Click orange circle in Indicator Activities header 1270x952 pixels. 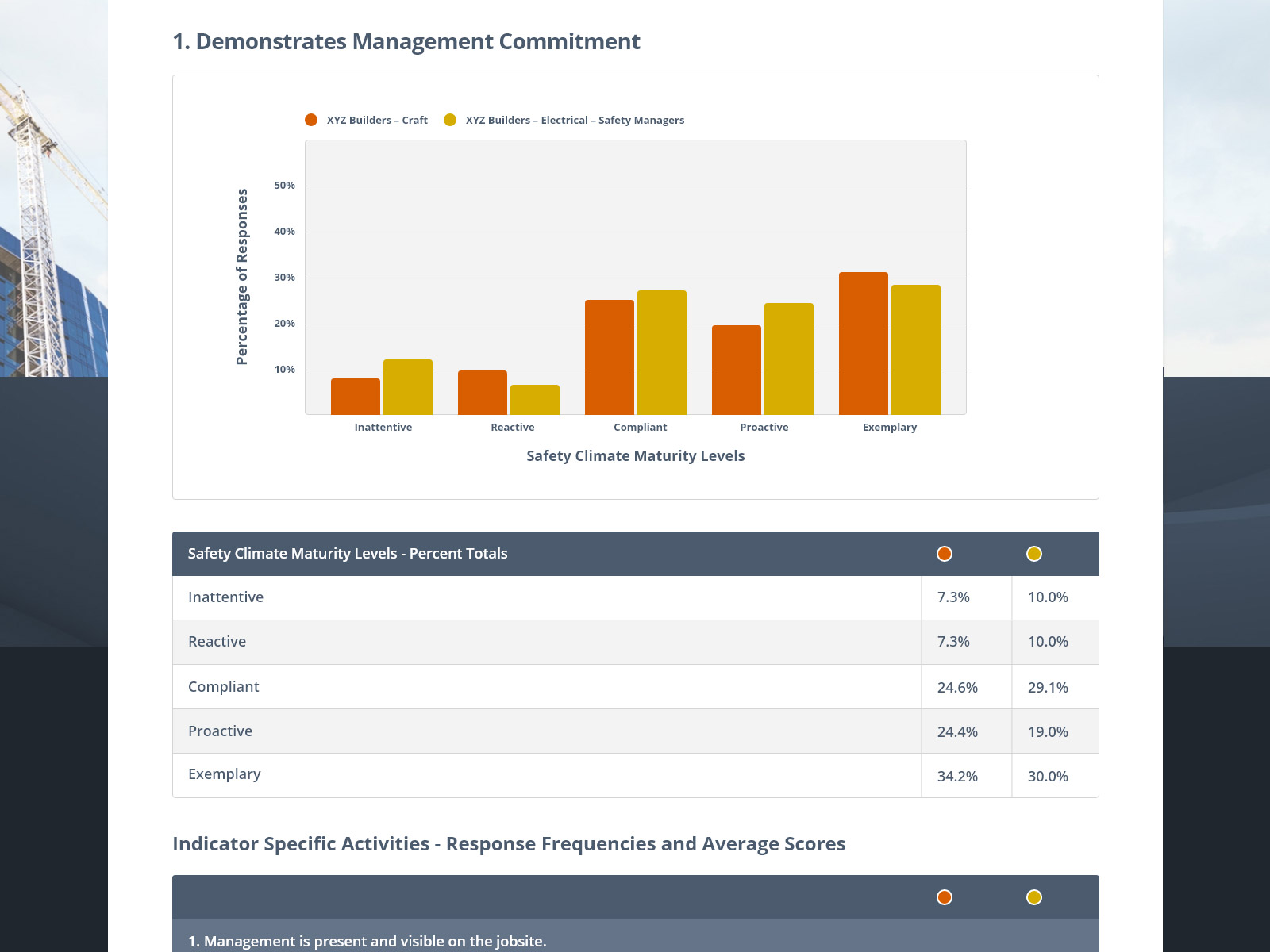[945, 897]
